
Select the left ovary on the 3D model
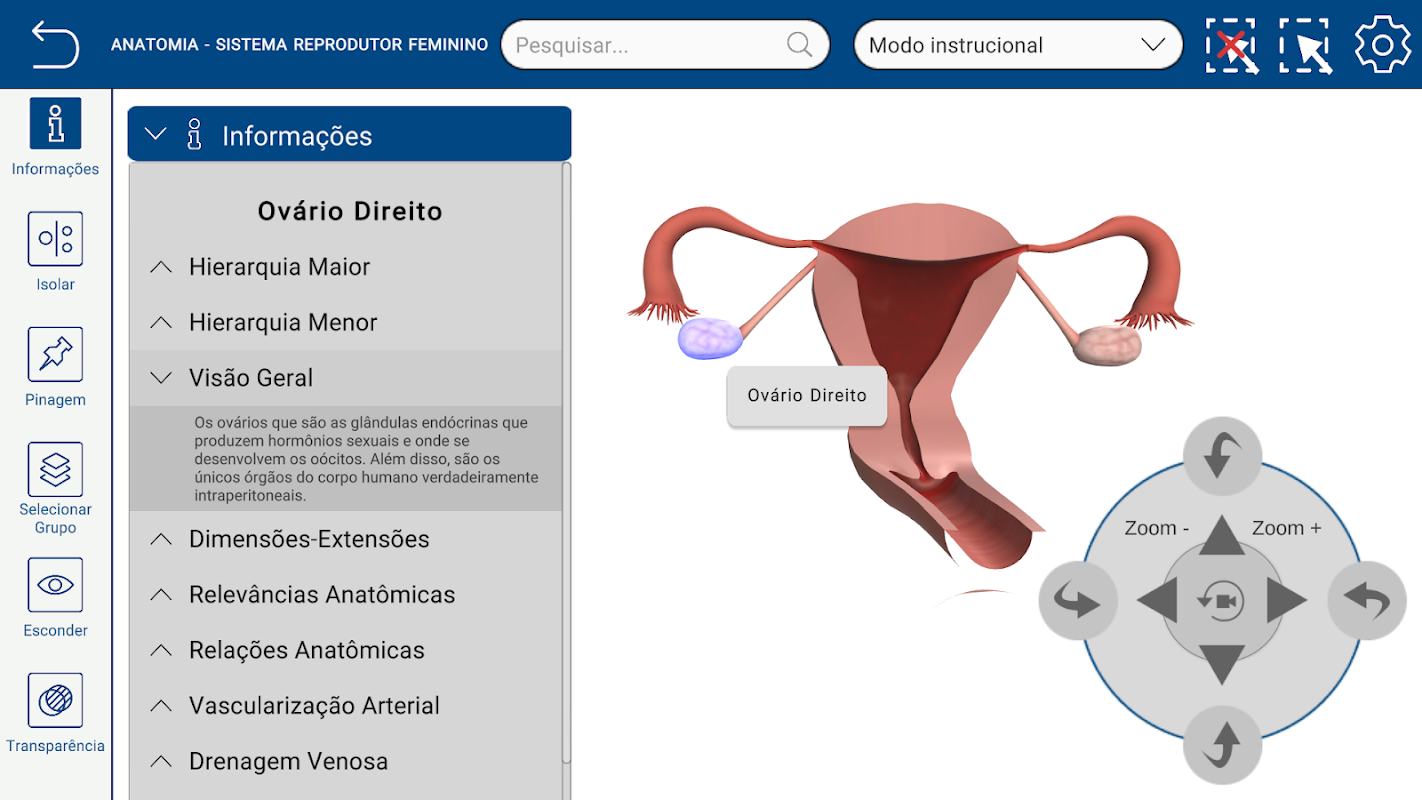tap(1107, 344)
